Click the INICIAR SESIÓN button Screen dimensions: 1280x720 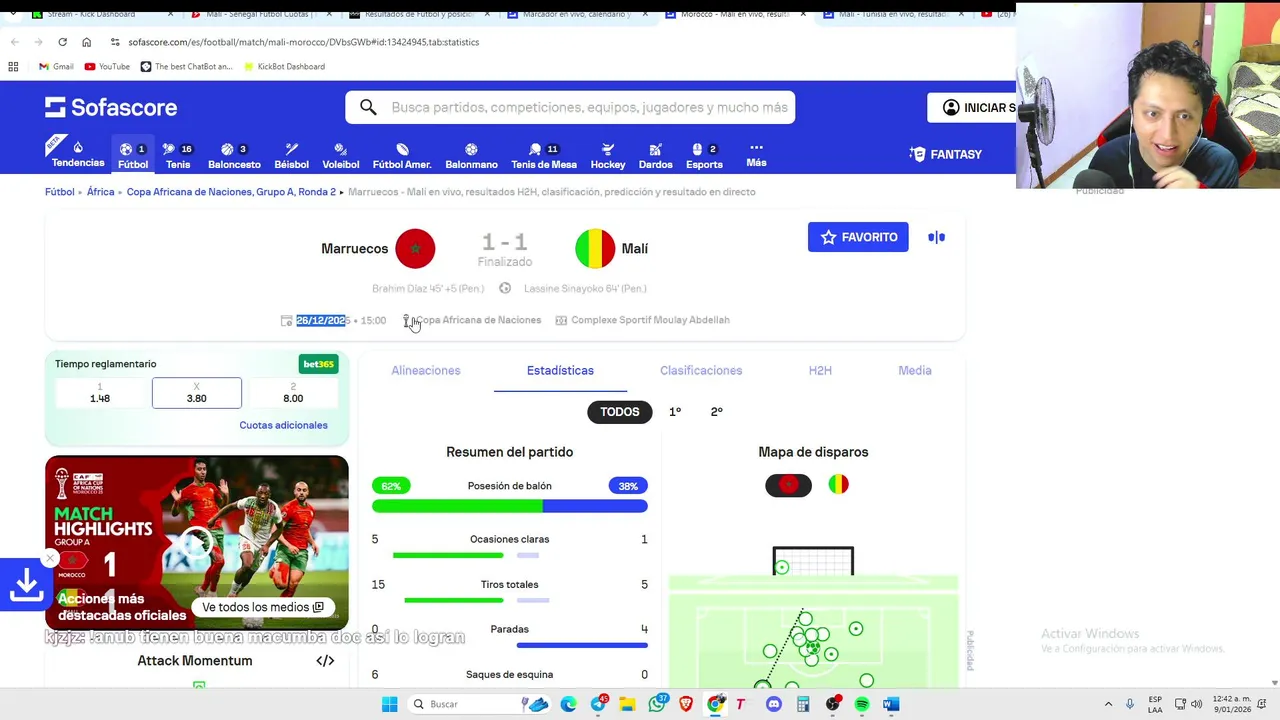click(972, 107)
